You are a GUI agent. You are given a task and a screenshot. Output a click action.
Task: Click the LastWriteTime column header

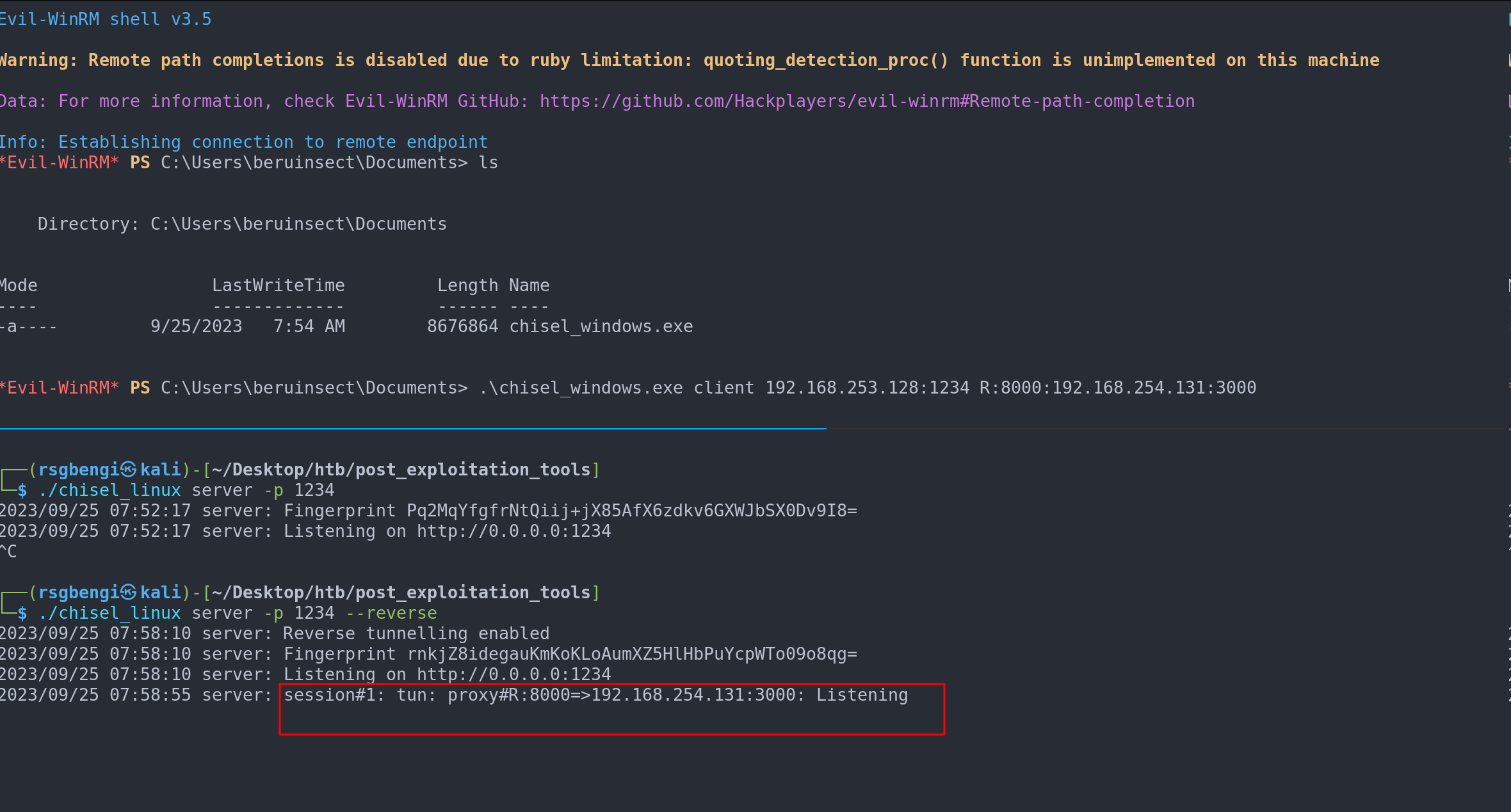point(278,285)
